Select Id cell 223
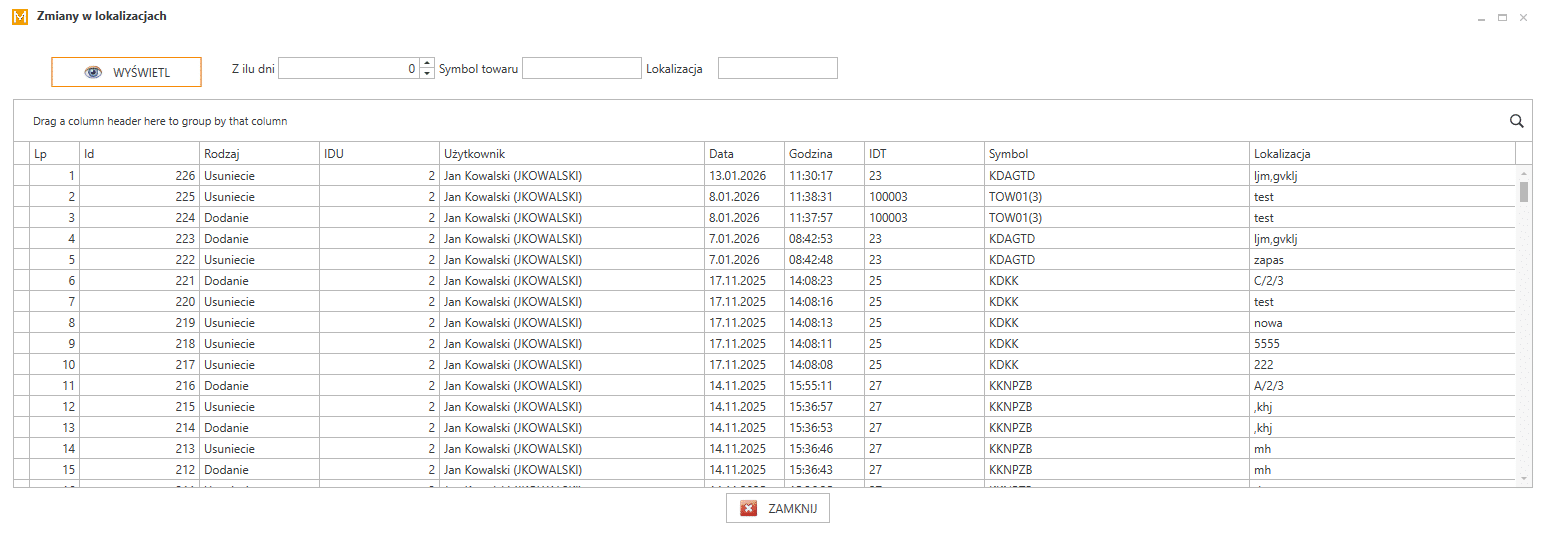 click(x=139, y=239)
